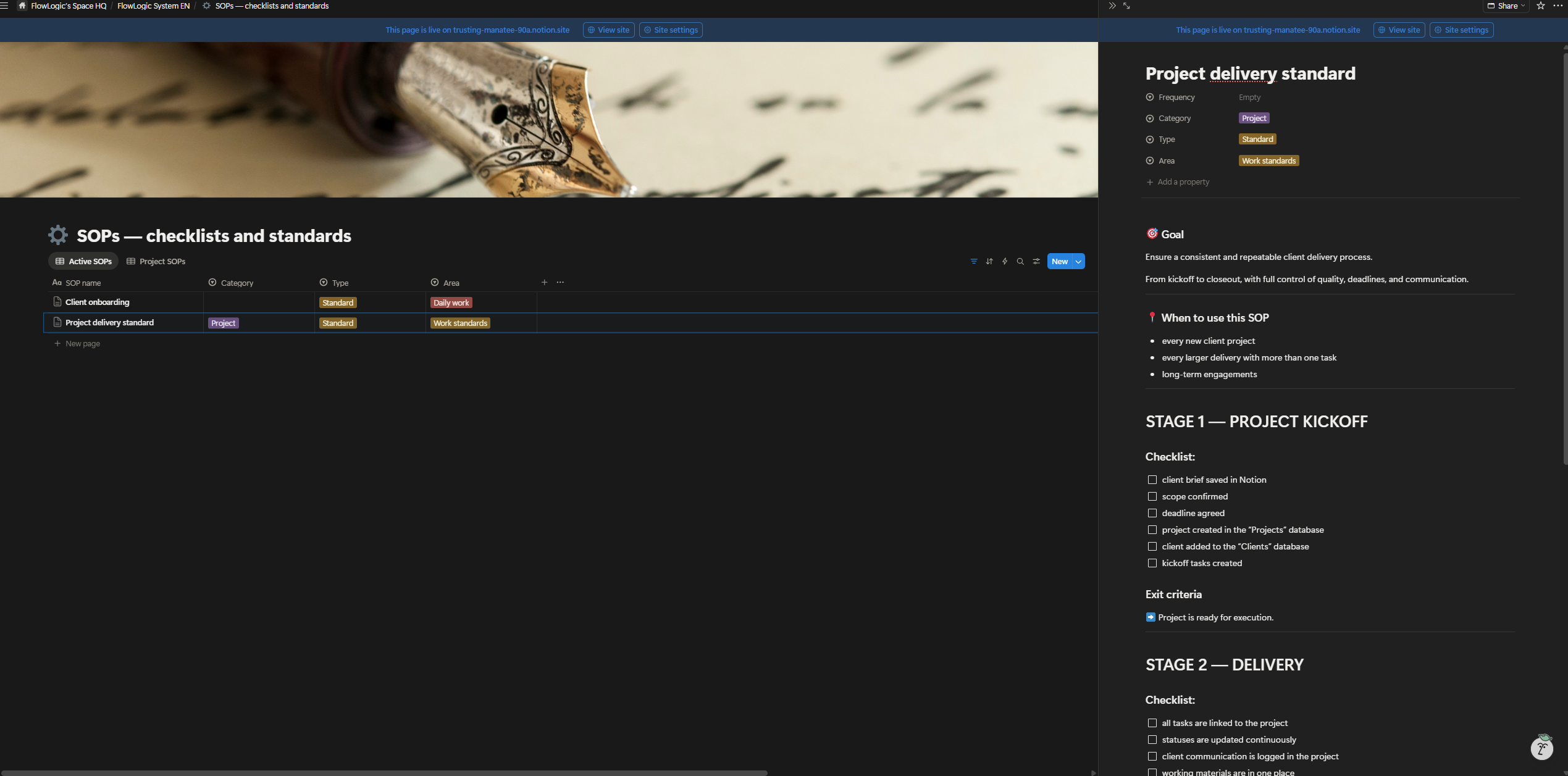This screenshot has height=776, width=1568.
Task: Click the search icon in the database toolbar
Action: [x=1020, y=261]
